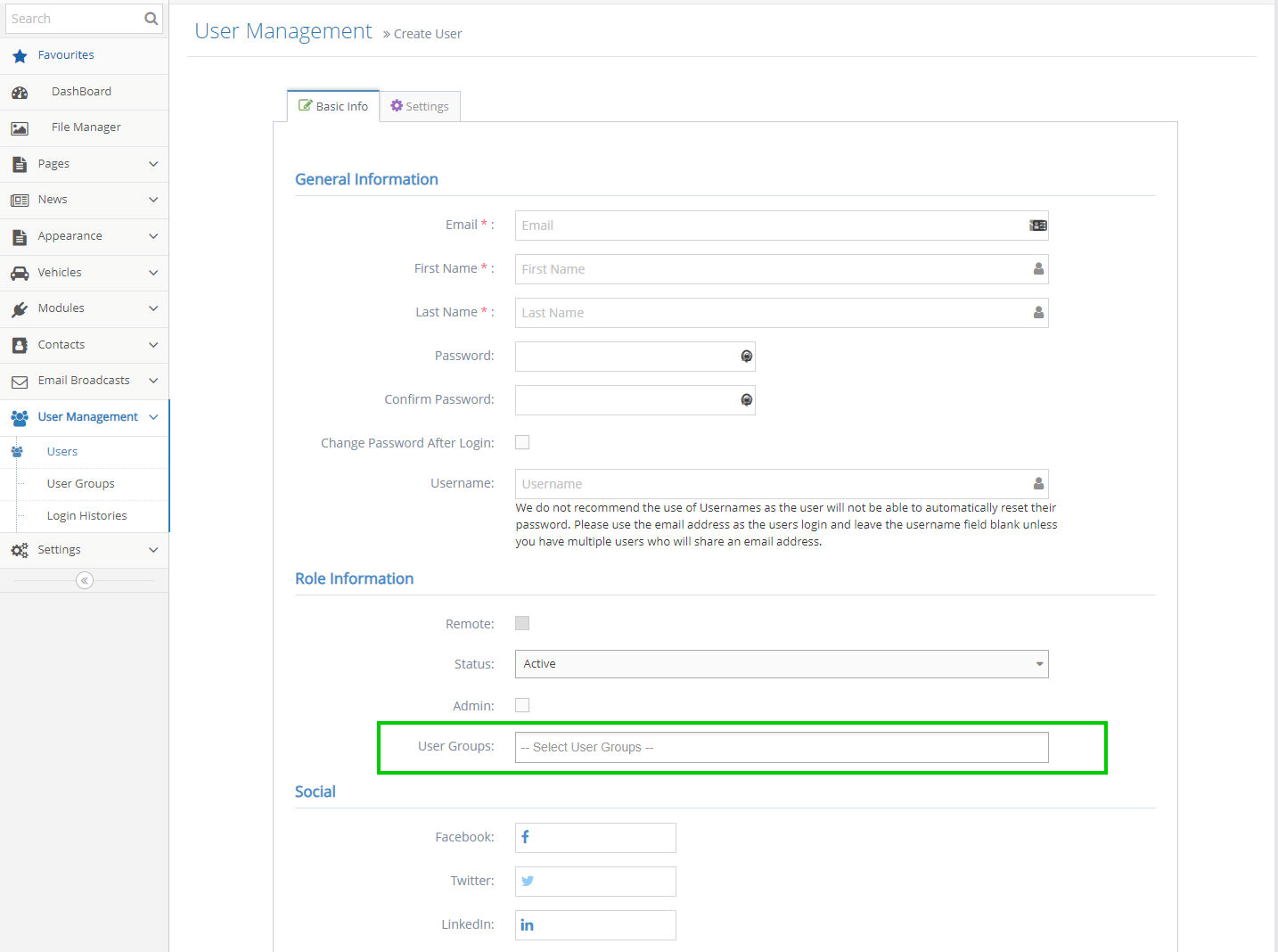Viewport: 1278px width, 952px height.
Task: Click the Email input field
Action: point(772,226)
